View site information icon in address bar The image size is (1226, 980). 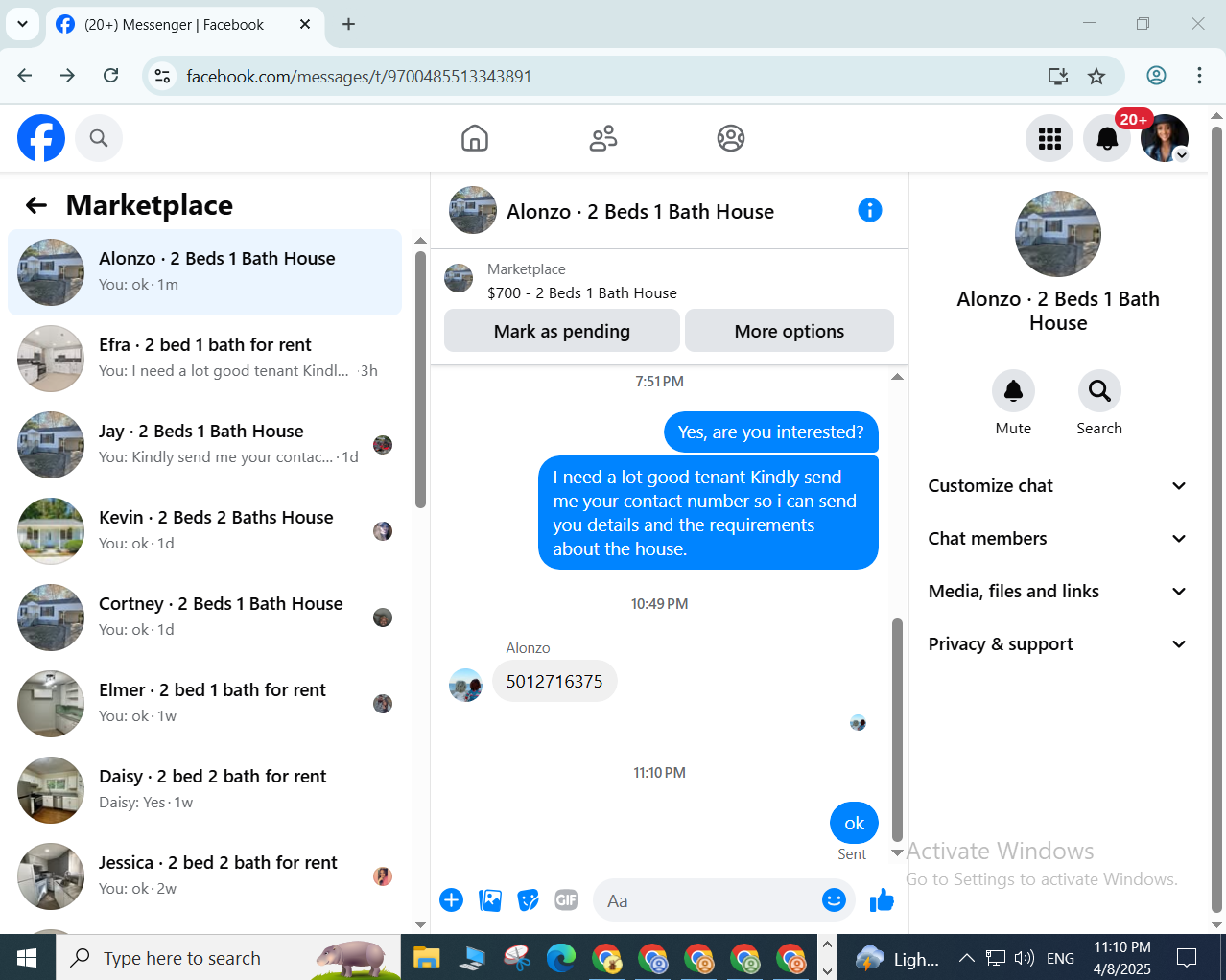163,76
